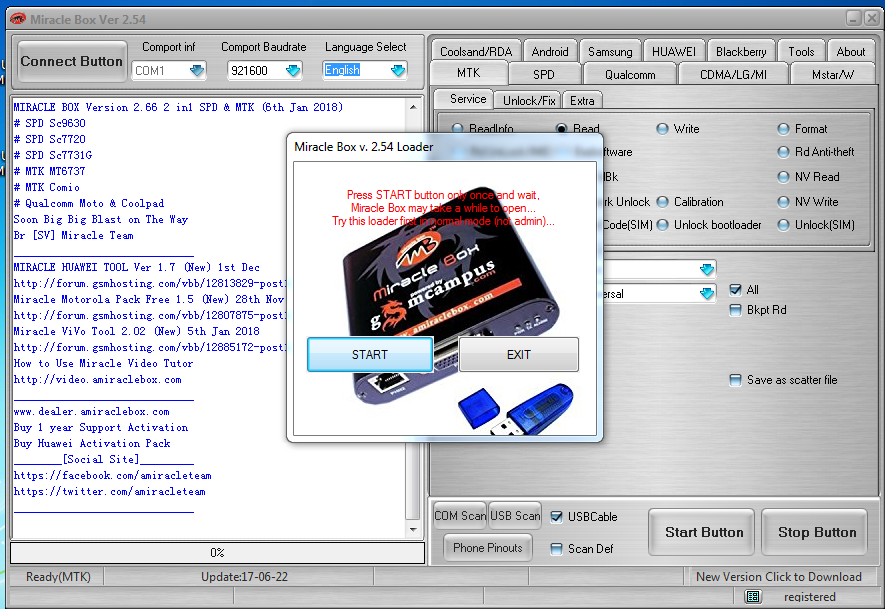Viewport: 885px width, 609px height.
Task: Open the Extra sub-tab
Action: click(582, 100)
